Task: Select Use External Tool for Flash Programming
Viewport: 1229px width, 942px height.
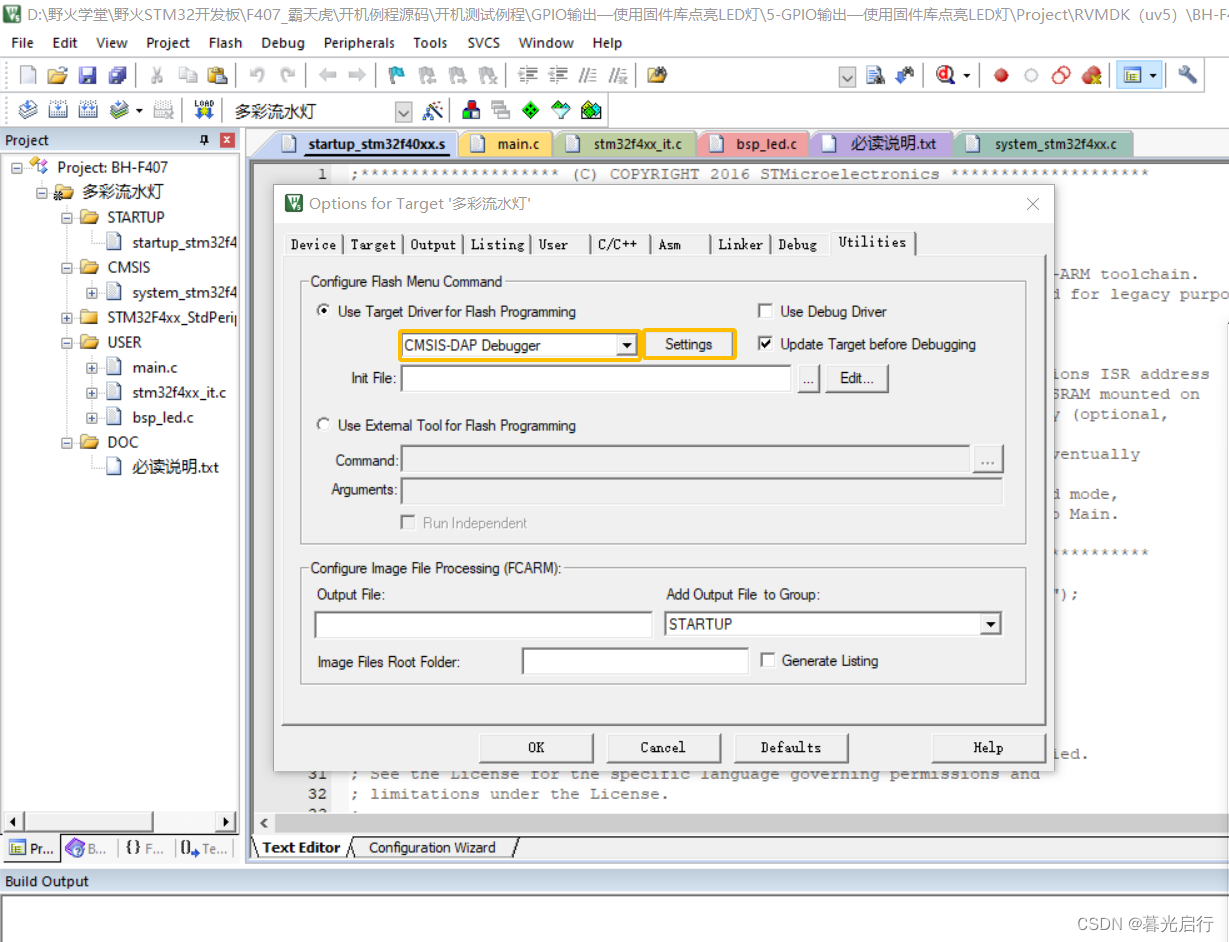Action: pyautogui.click(x=323, y=425)
